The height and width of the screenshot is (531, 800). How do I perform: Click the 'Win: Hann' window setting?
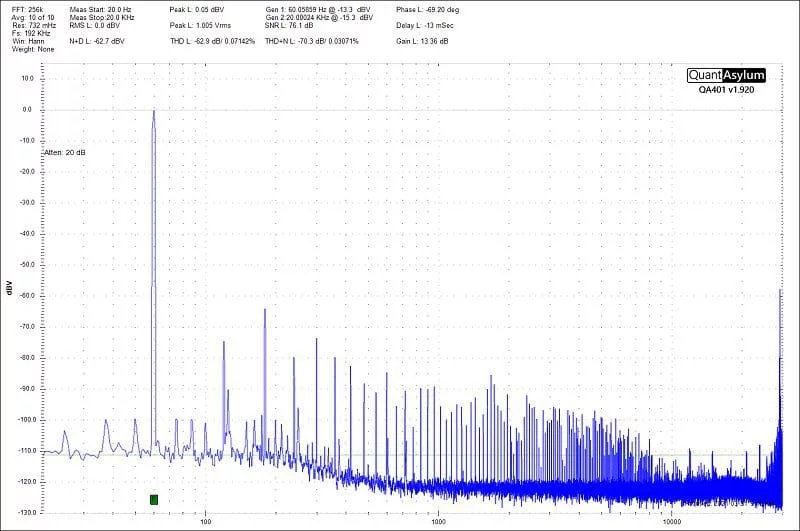28,41
